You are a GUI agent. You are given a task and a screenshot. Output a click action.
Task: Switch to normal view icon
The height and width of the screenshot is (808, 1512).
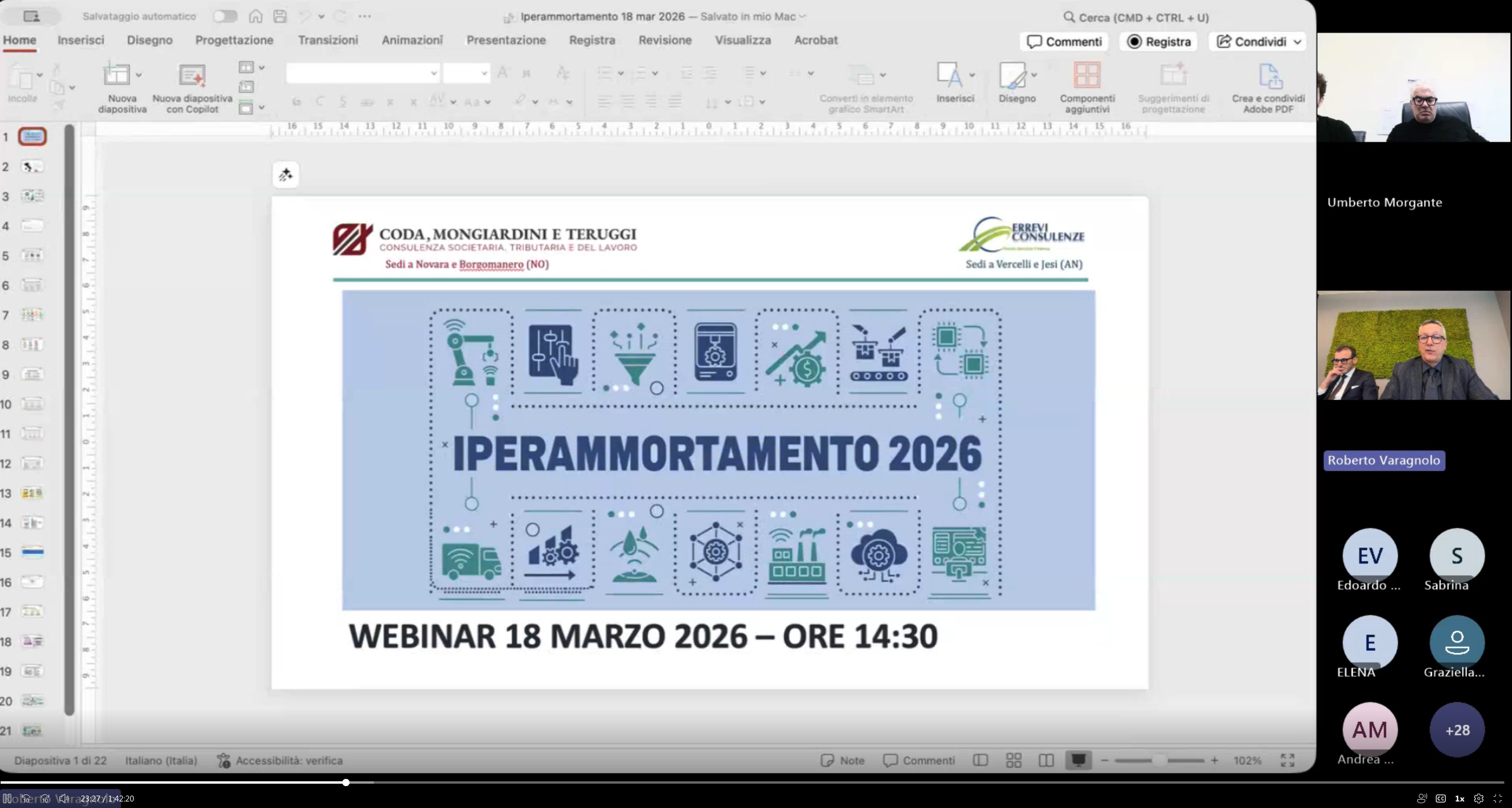980,760
